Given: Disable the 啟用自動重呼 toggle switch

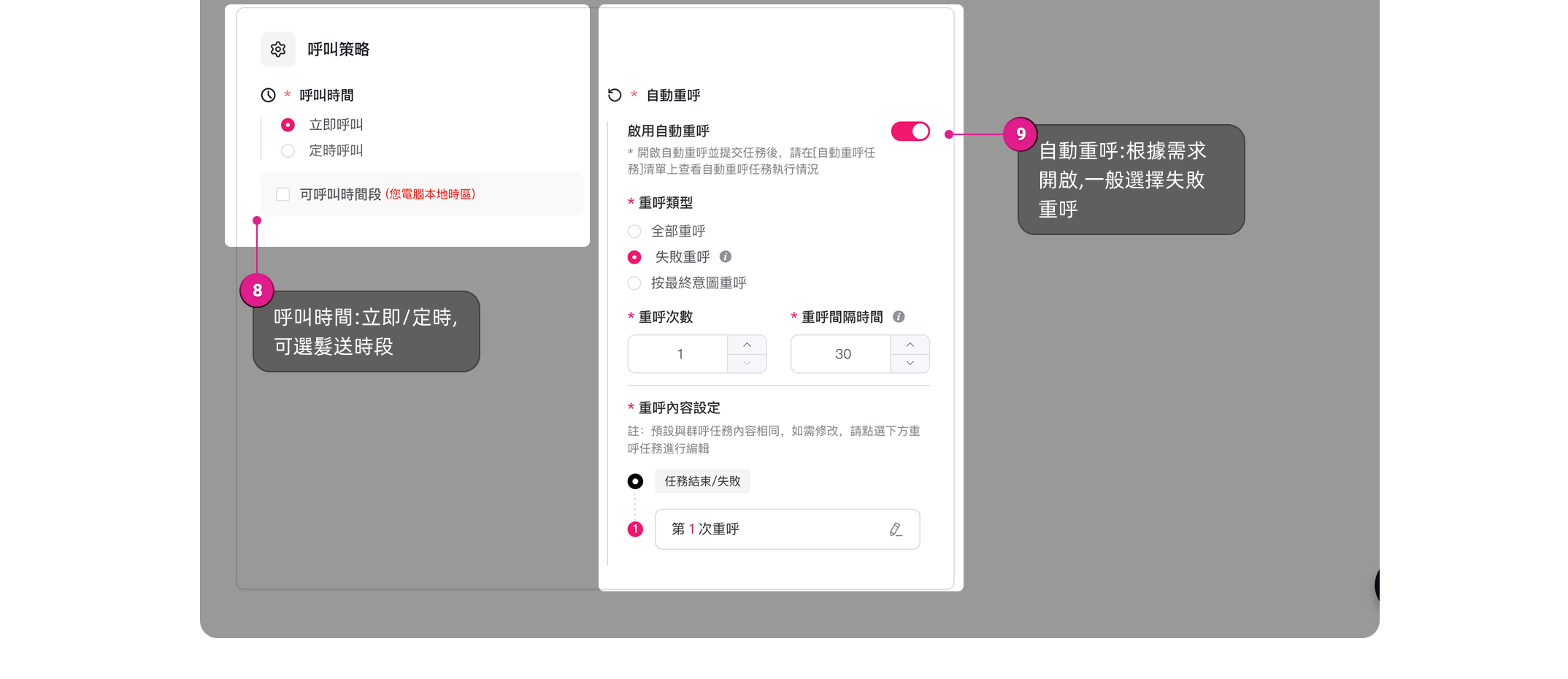Looking at the screenshot, I should tap(910, 131).
